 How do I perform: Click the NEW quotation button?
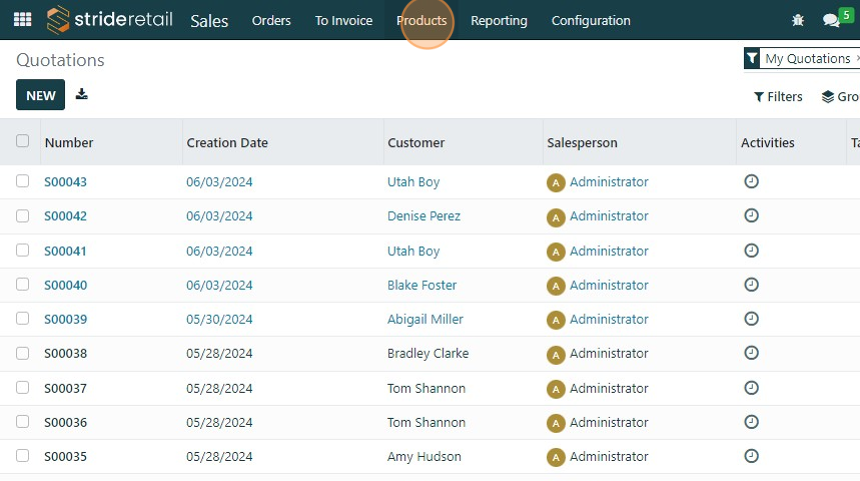pyautogui.click(x=41, y=95)
